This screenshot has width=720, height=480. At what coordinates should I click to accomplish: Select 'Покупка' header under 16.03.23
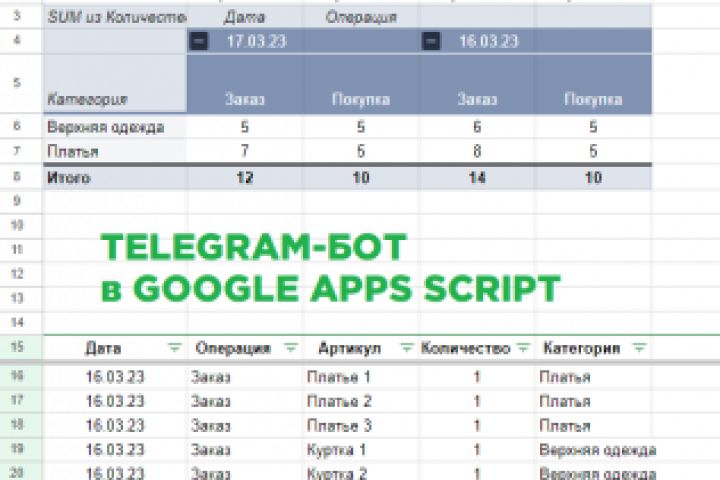(x=593, y=84)
